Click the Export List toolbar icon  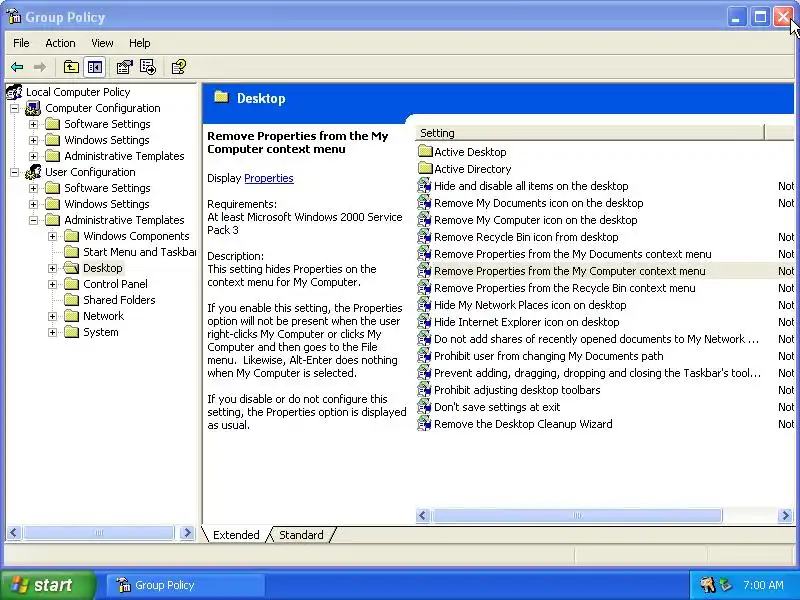point(148,67)
